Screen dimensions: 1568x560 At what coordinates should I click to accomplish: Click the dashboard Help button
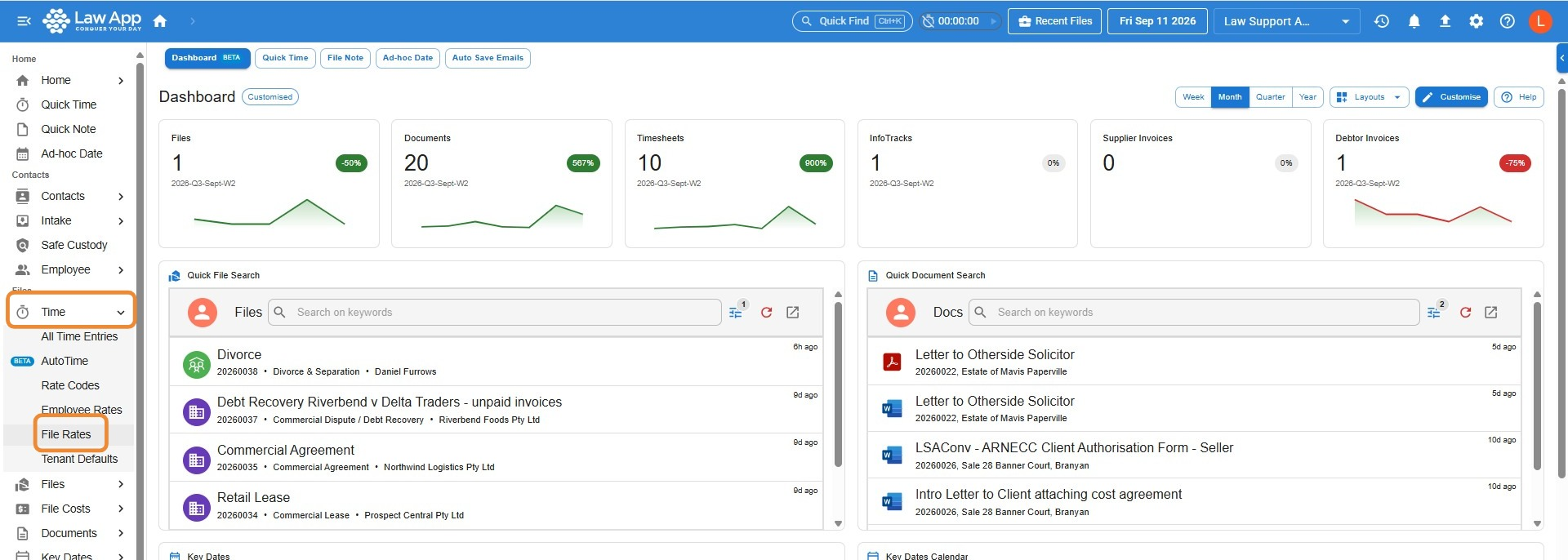click(x=1519, y=97)
